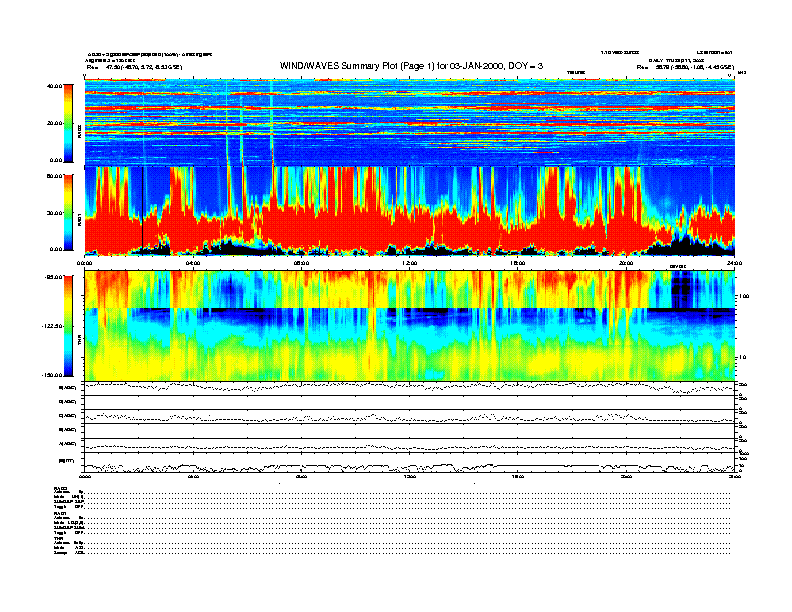This screenshot has height=612, width=792.
Task: Click the 24:00 label under RAD1
Action: (734, 263)
